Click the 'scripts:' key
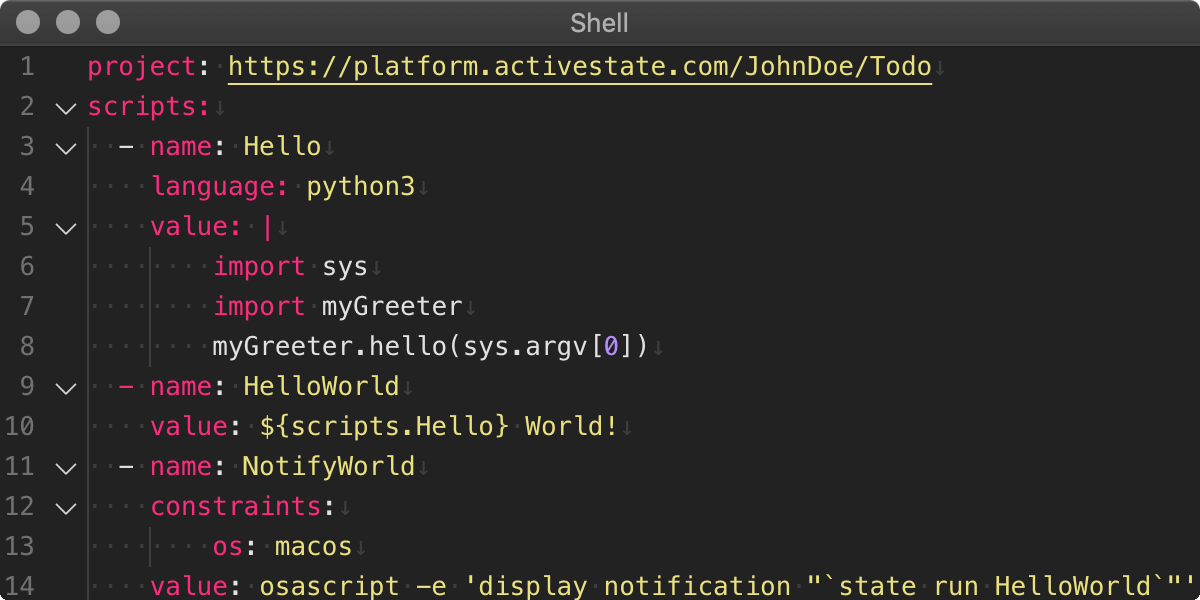The image size is (1200, 600). [149, 107]
